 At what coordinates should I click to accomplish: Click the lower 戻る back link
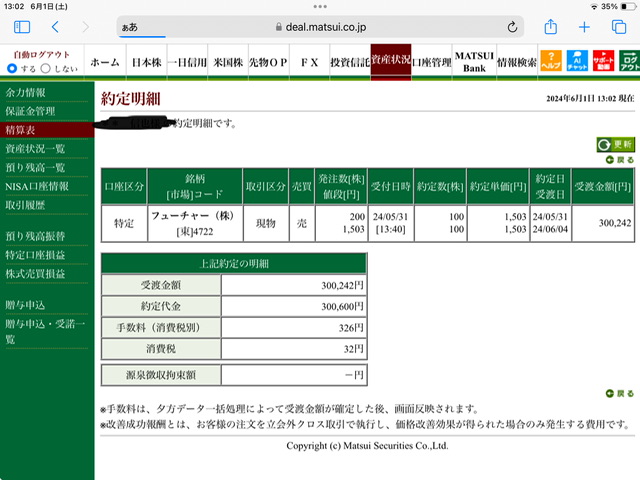(620, 393)
